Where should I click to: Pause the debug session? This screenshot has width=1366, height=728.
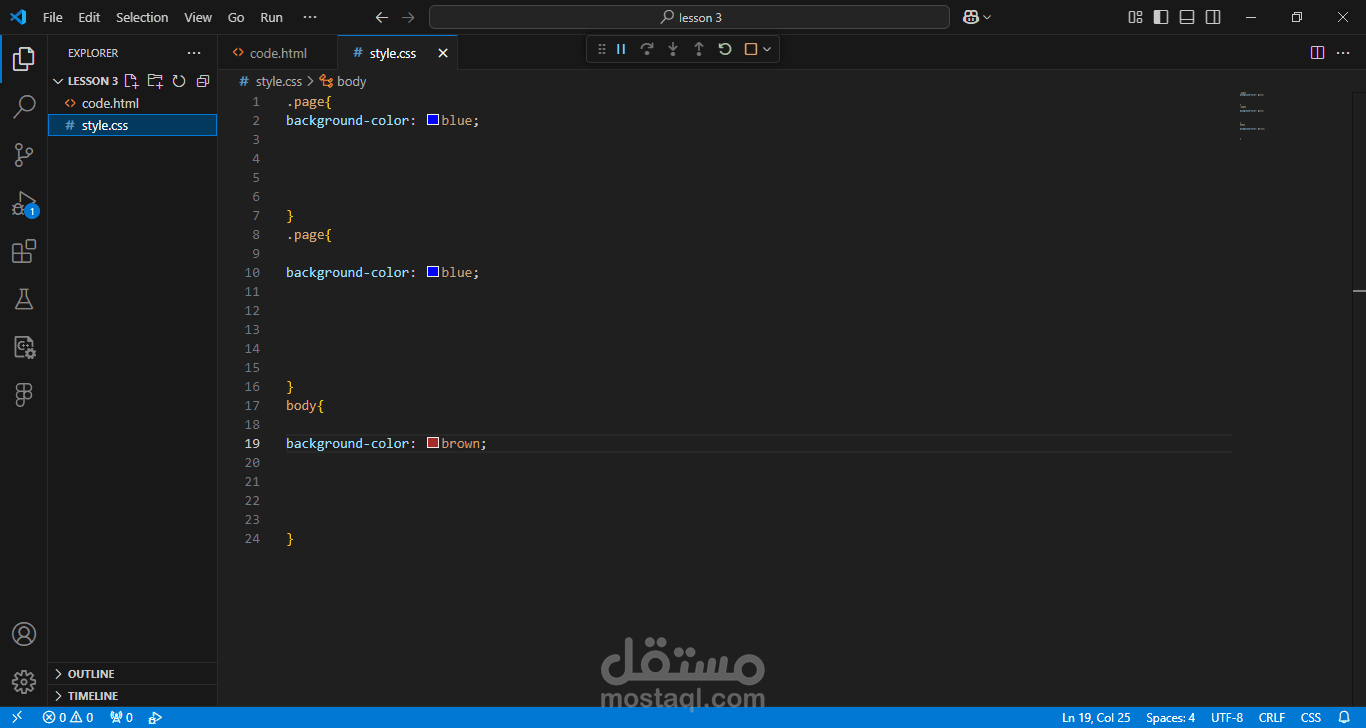point(621,49)
